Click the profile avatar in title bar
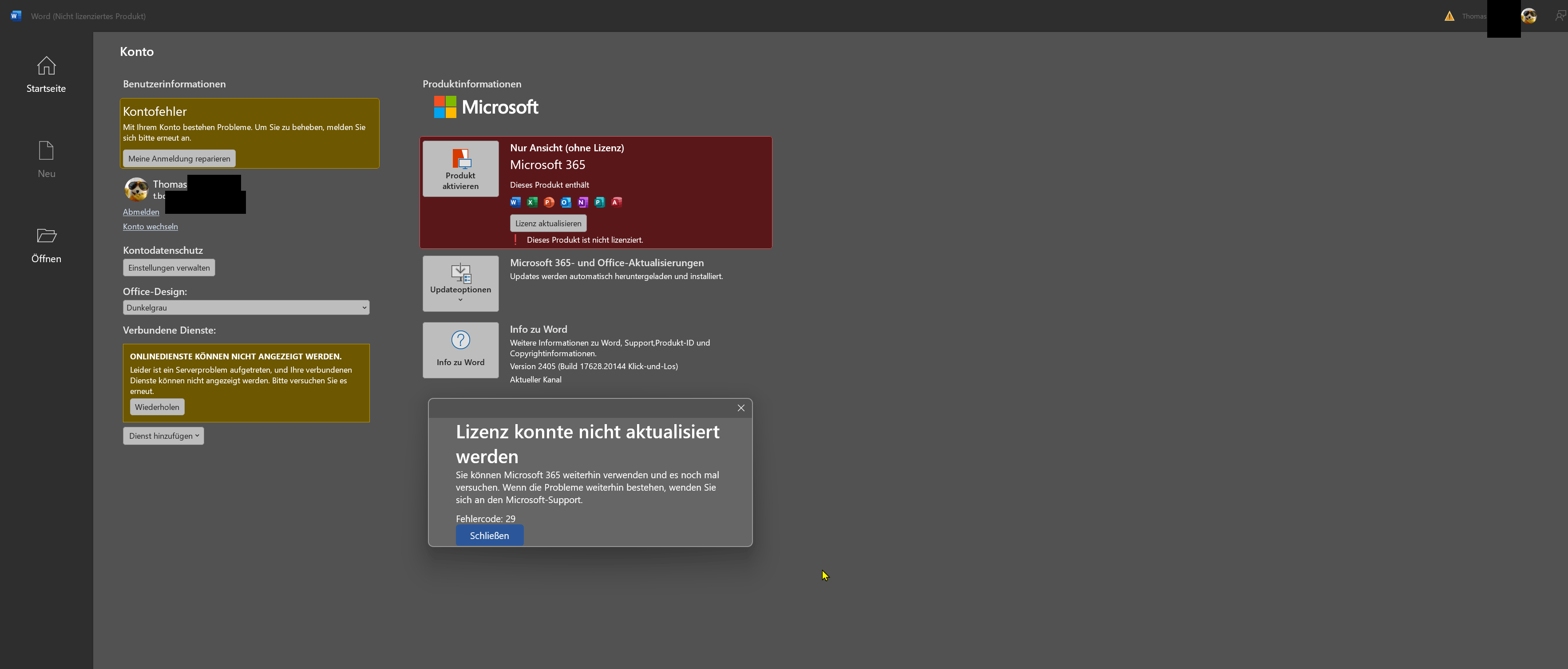The width and height of the screenshot is (1568, 669). 1528,16
